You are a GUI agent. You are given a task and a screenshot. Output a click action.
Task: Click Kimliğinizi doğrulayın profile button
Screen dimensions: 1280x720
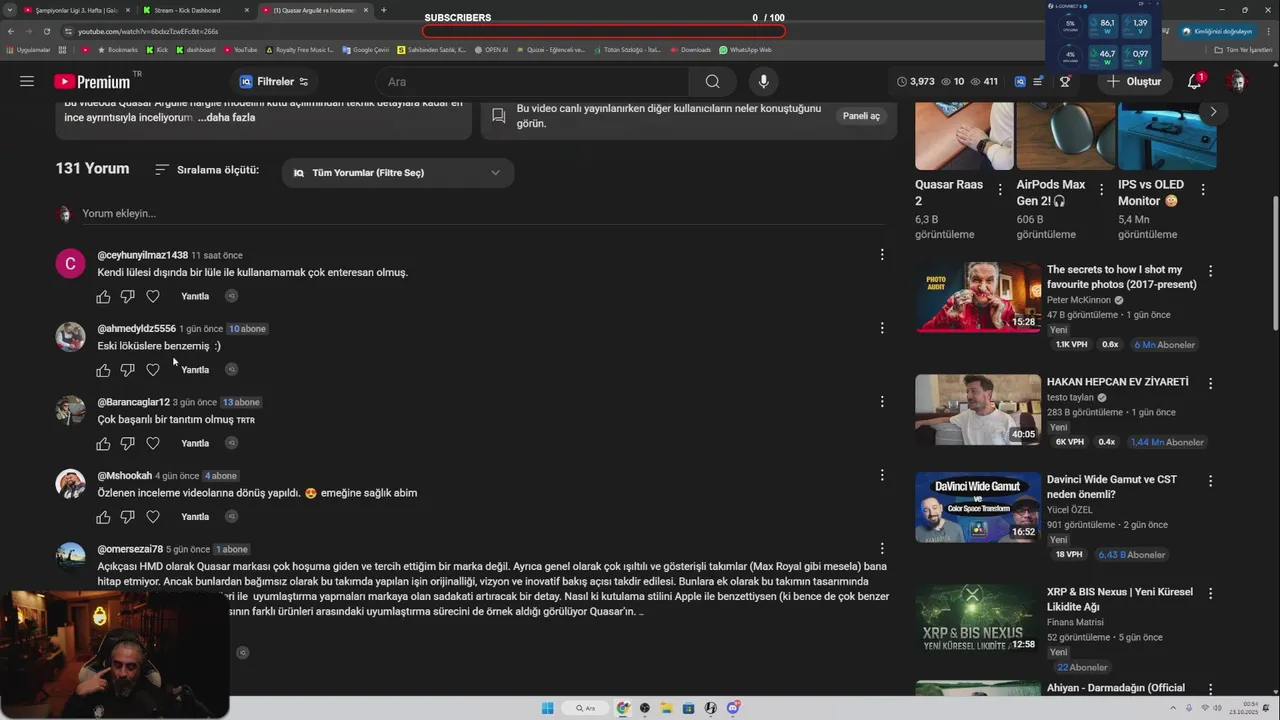point(1217,31)
